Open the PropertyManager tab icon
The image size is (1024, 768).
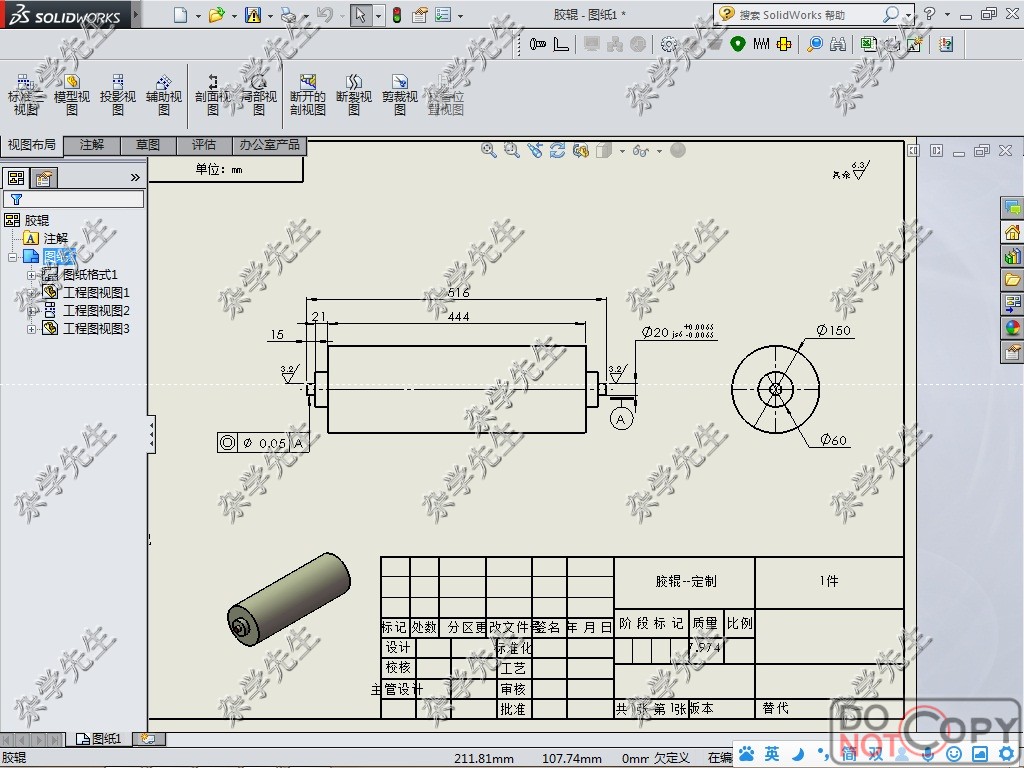[44, 178]
